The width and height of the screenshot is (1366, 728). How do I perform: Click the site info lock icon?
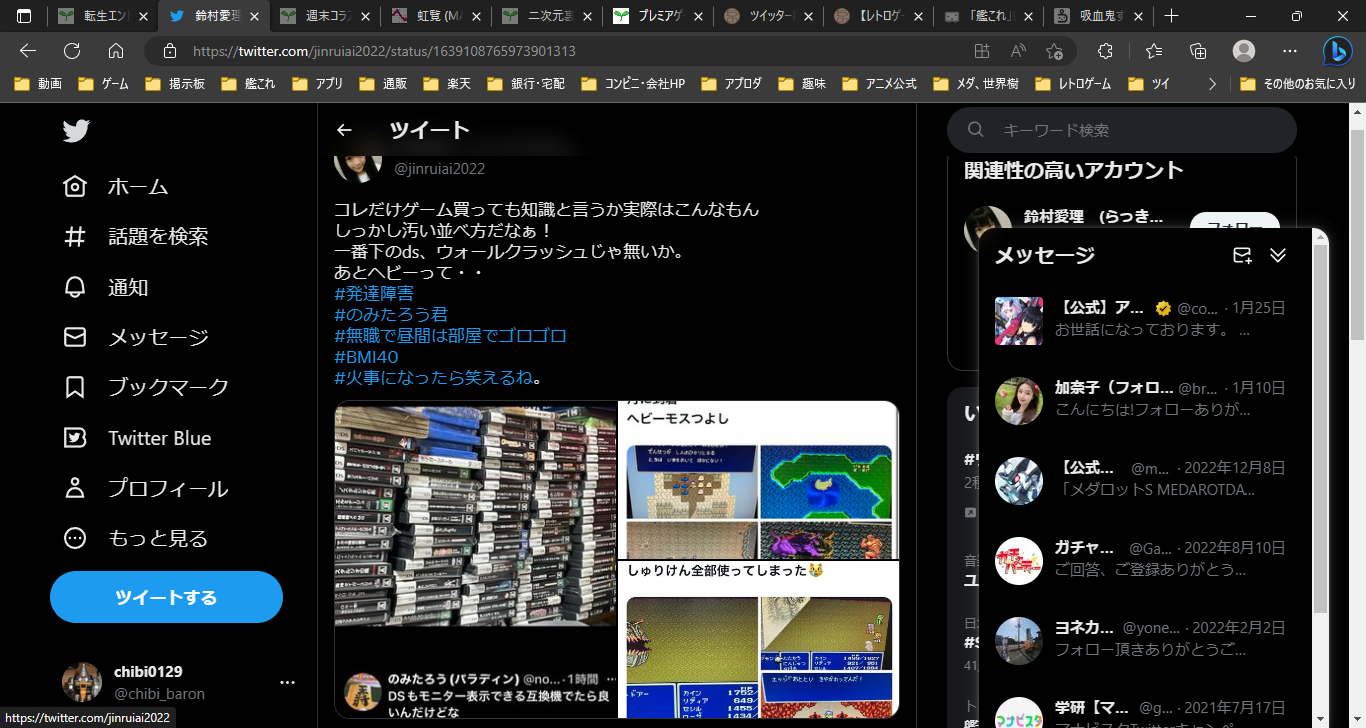pos(170,51)
